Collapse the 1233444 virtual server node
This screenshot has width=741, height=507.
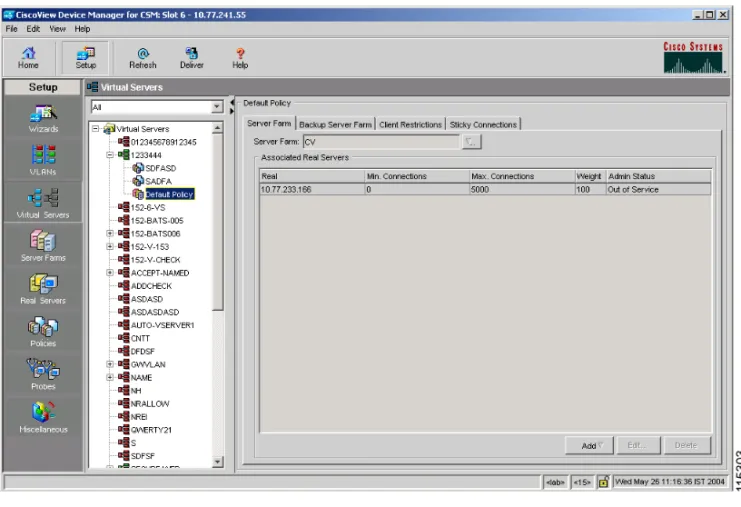click(110, 155)
